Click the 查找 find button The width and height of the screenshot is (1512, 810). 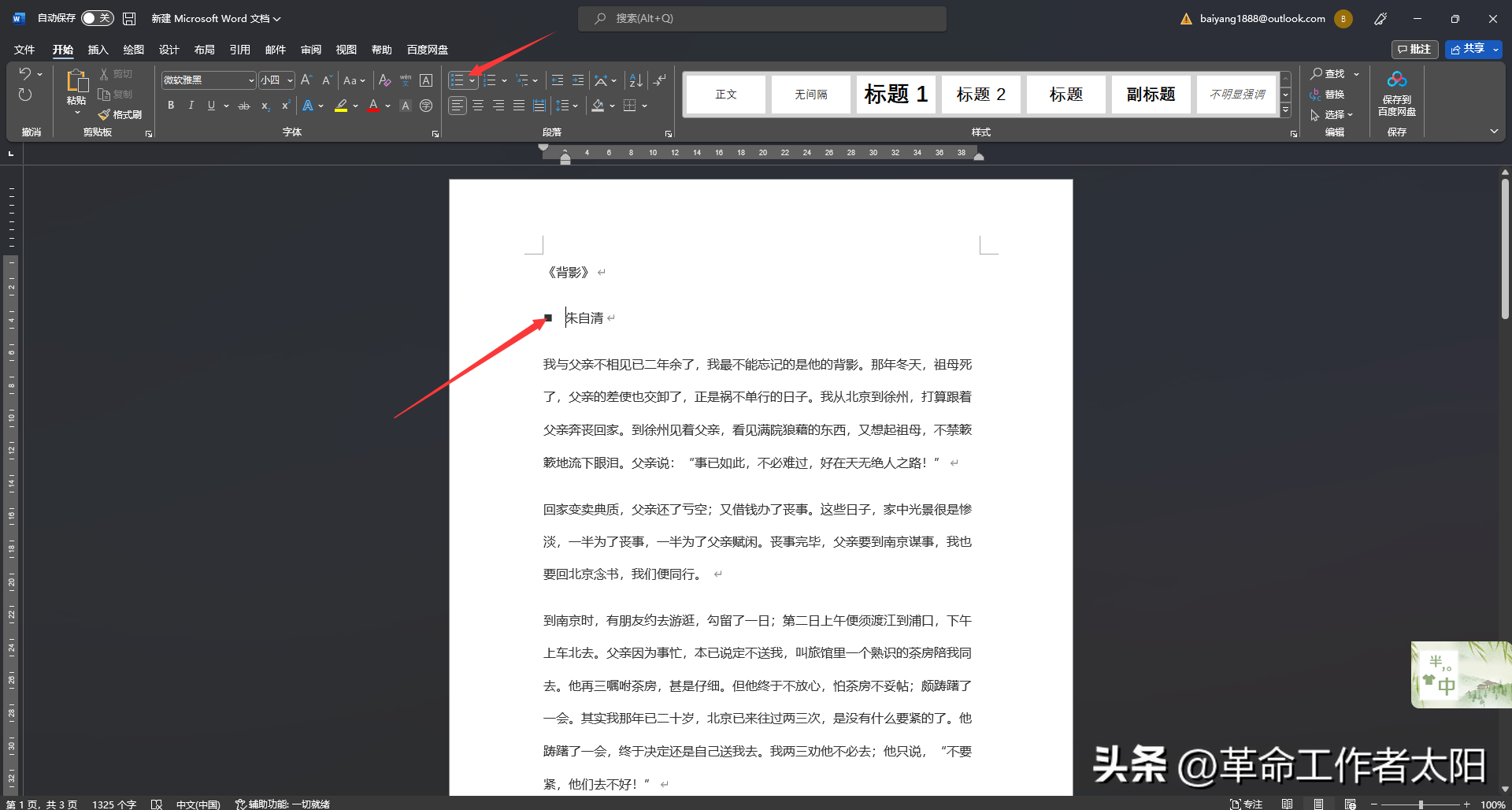coord(1329,74)
